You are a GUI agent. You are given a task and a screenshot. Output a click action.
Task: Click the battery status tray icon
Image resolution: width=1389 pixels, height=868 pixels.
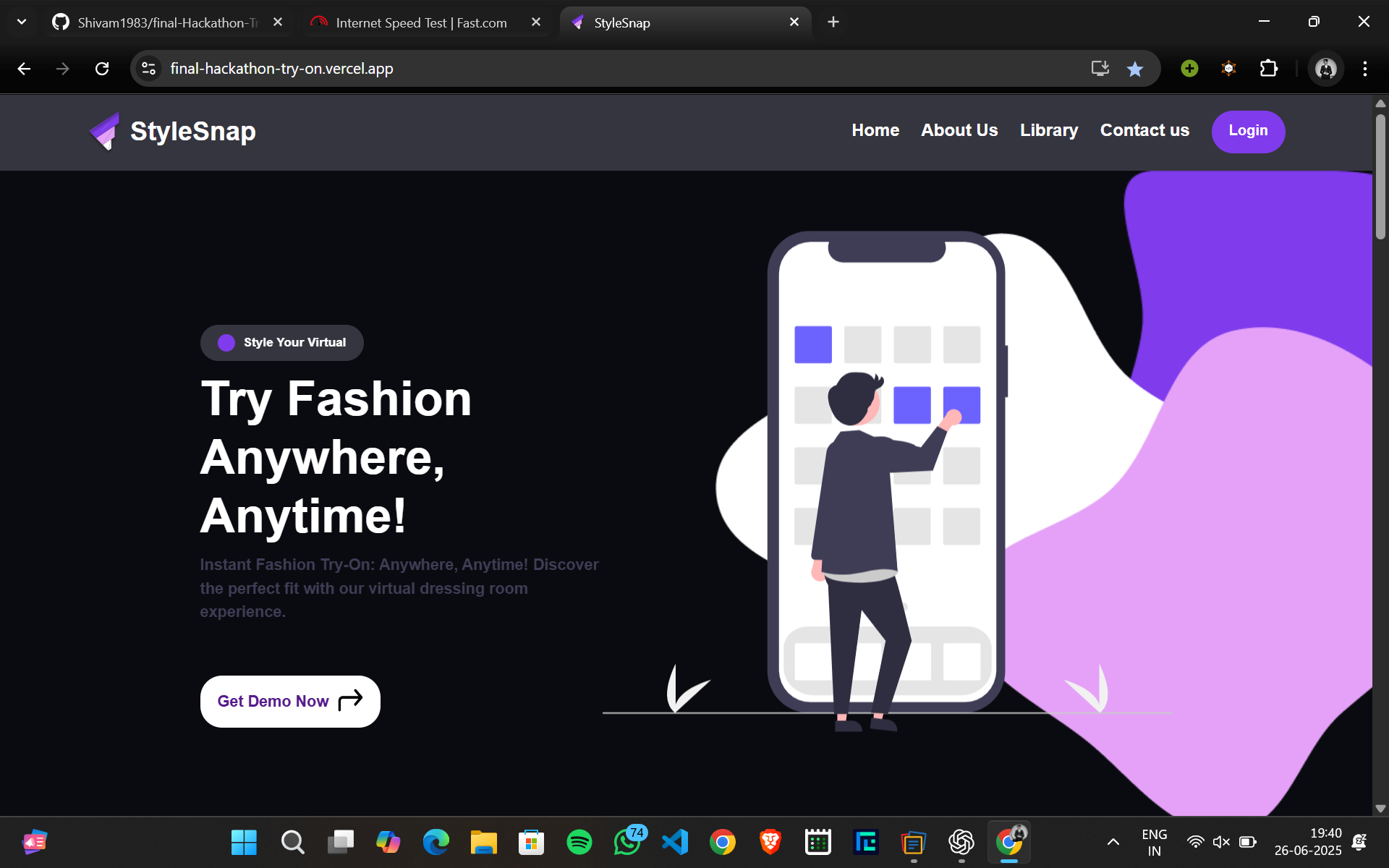pyautogui.click(x=1247, y=842)
